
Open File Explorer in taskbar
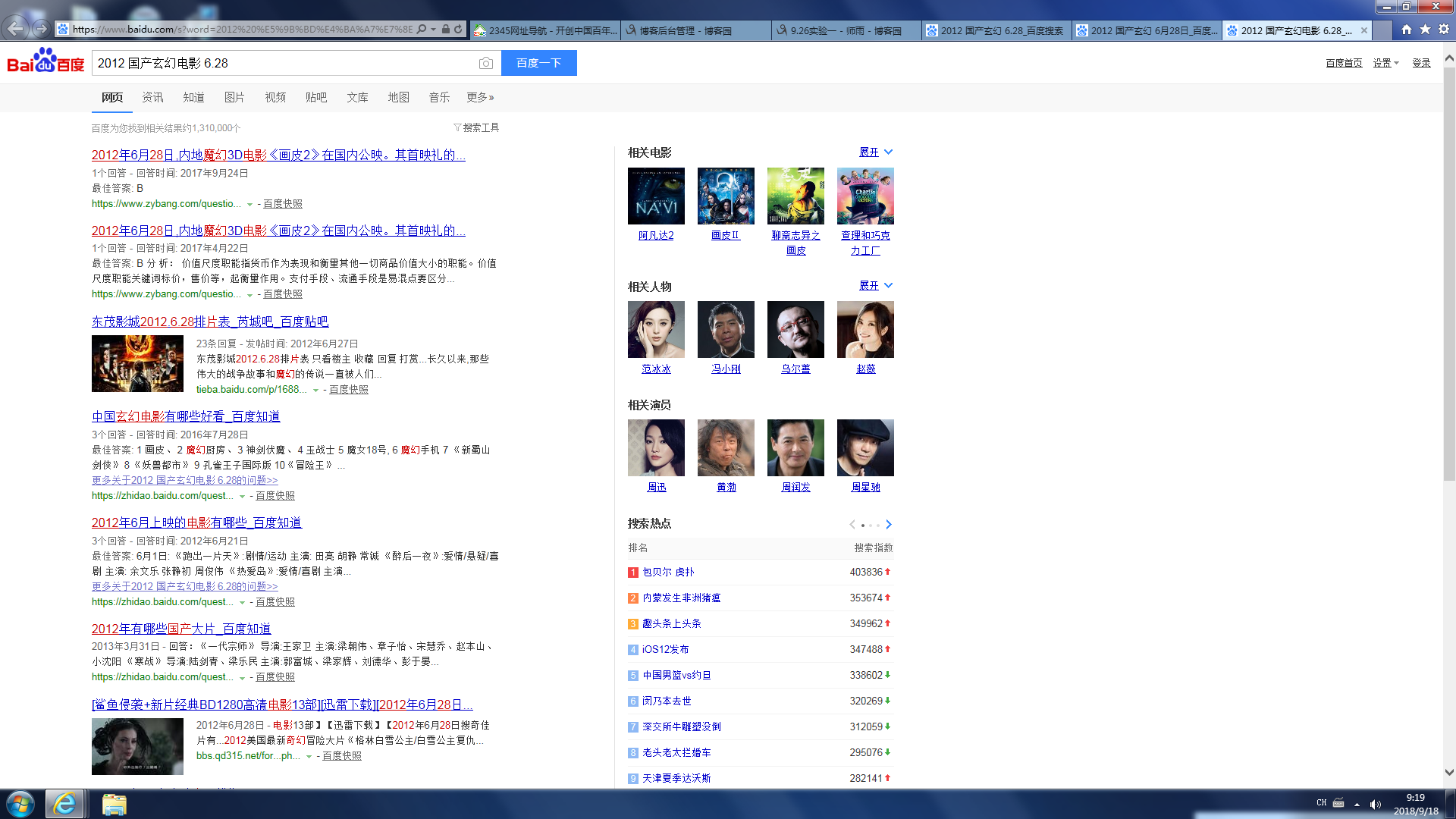[x=114, y=804]
